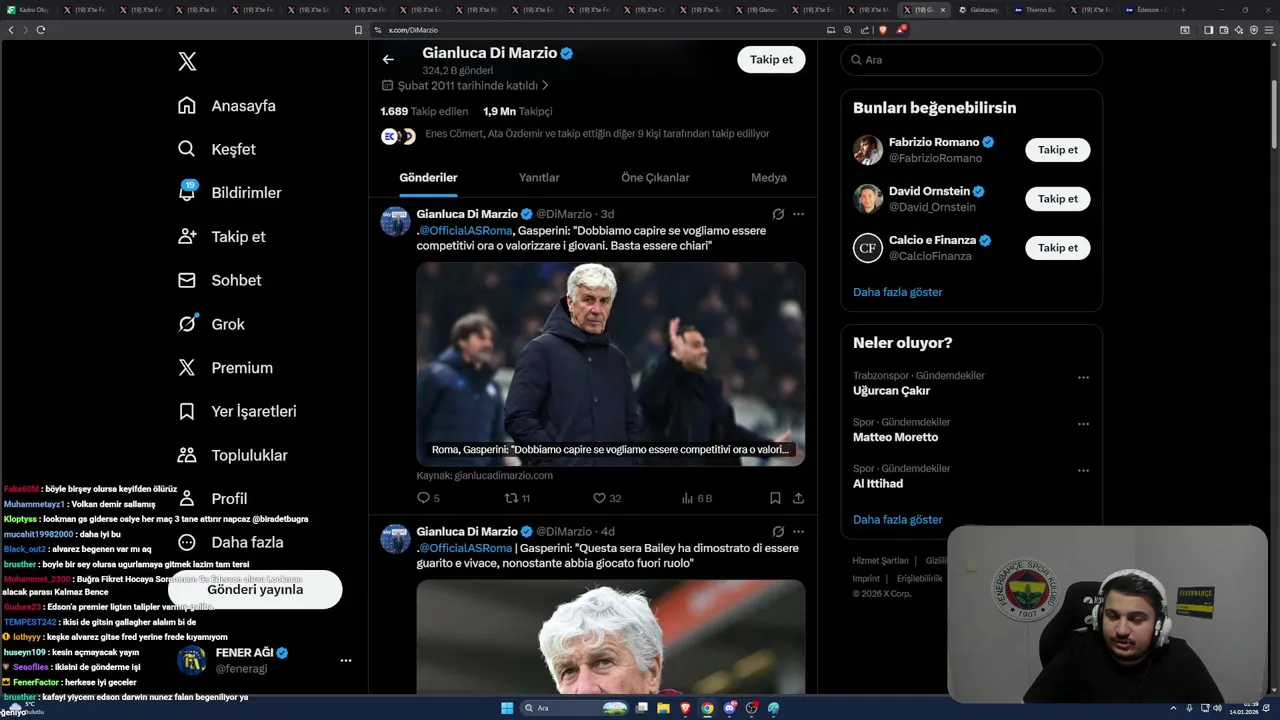Open more options for Al Ittihad trend

pos(1083,471)
